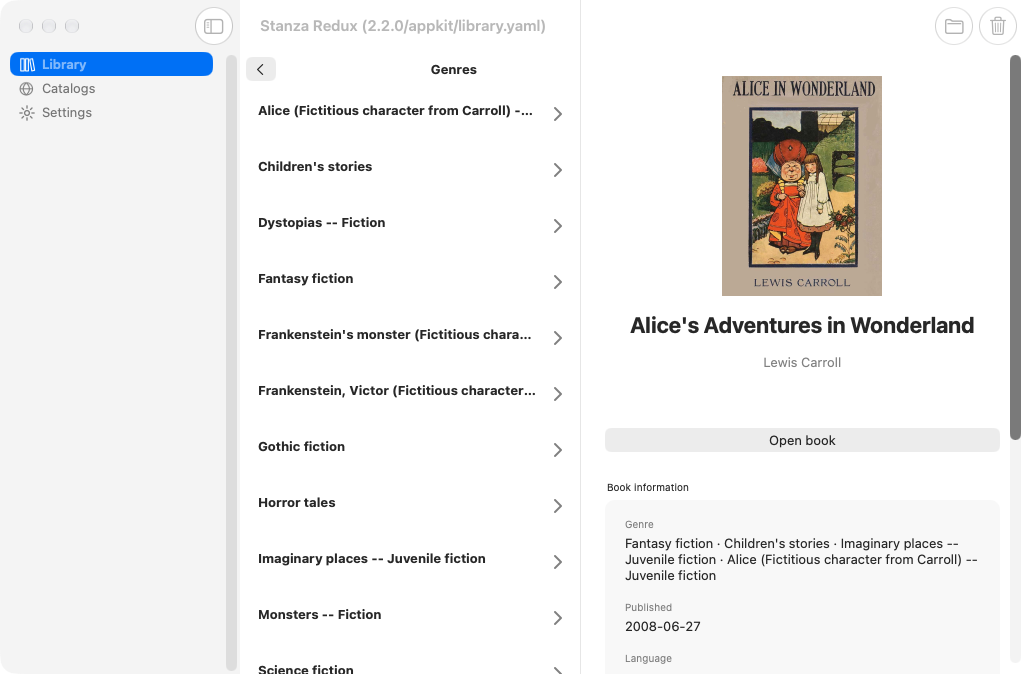Click the published date 2008-06-27

tap(662, 626)
